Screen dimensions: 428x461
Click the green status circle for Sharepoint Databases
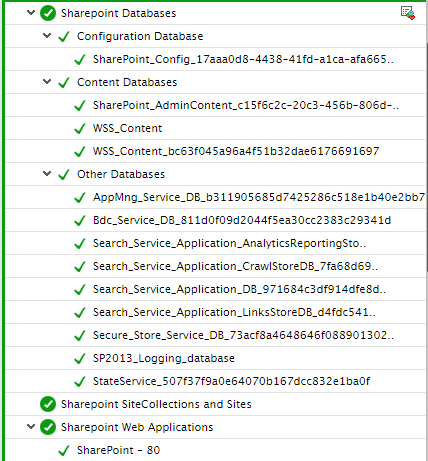point(48,13)
